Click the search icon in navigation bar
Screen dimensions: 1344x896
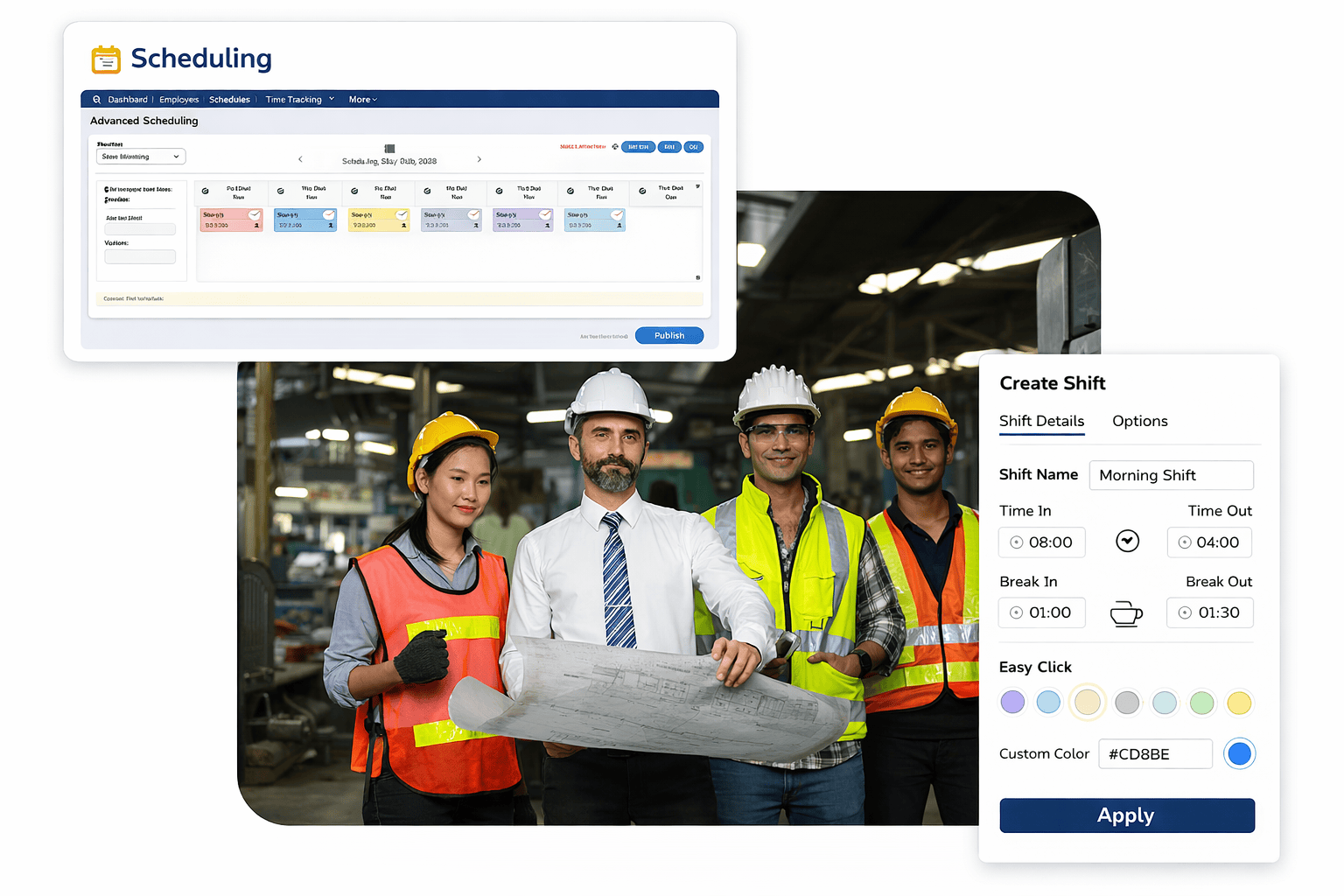pos(97,100)
